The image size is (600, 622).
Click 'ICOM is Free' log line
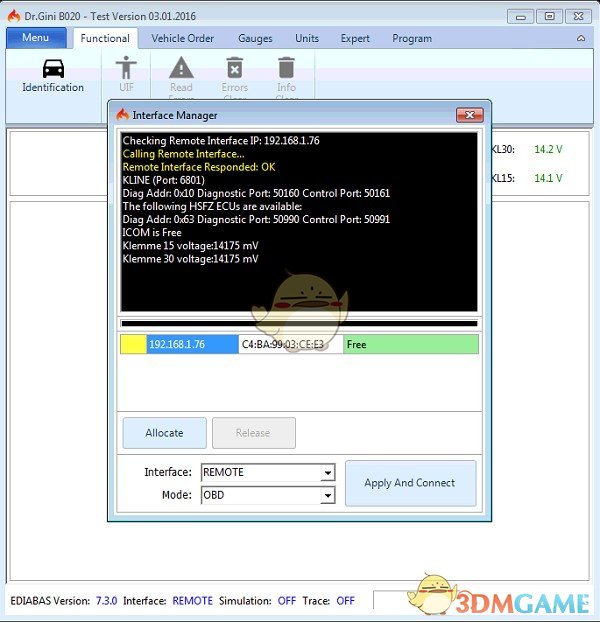tap(152, 232)
